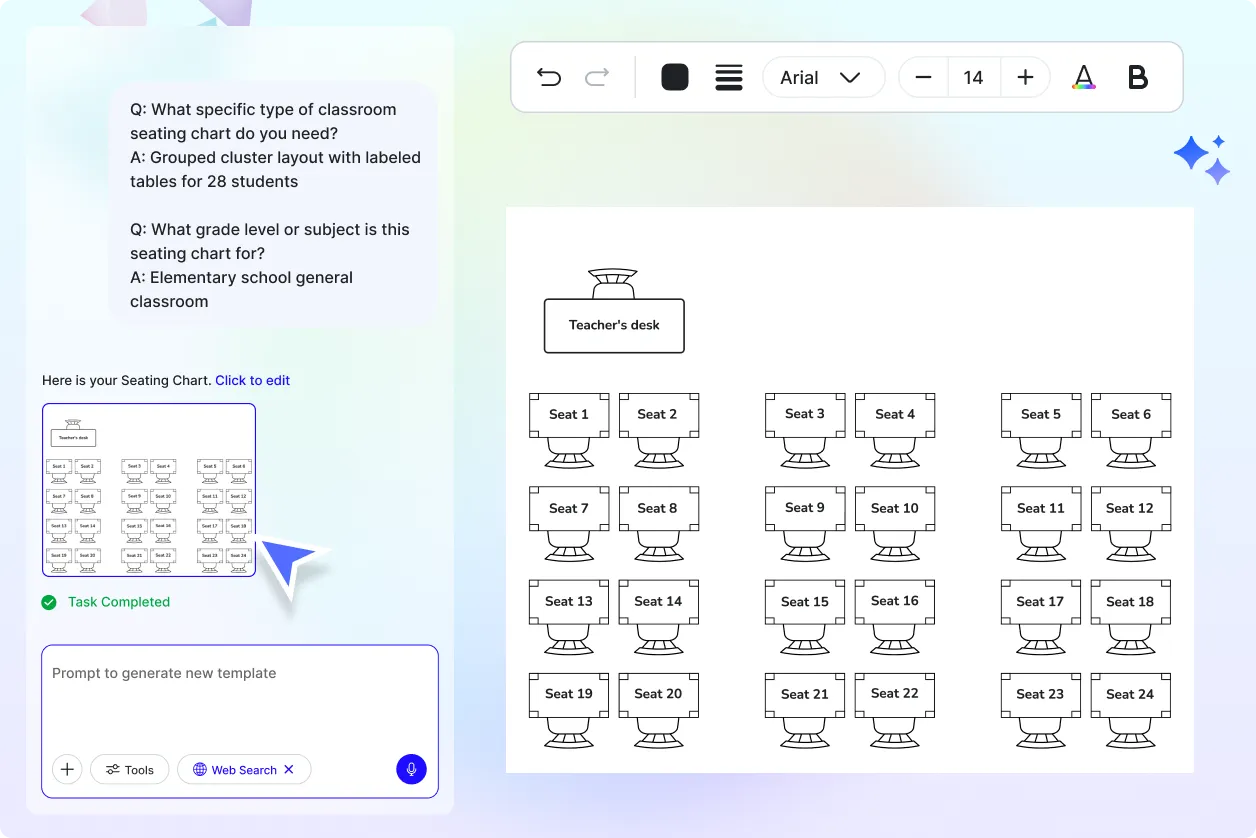Select the Seat 21 desk

[805, 695]
